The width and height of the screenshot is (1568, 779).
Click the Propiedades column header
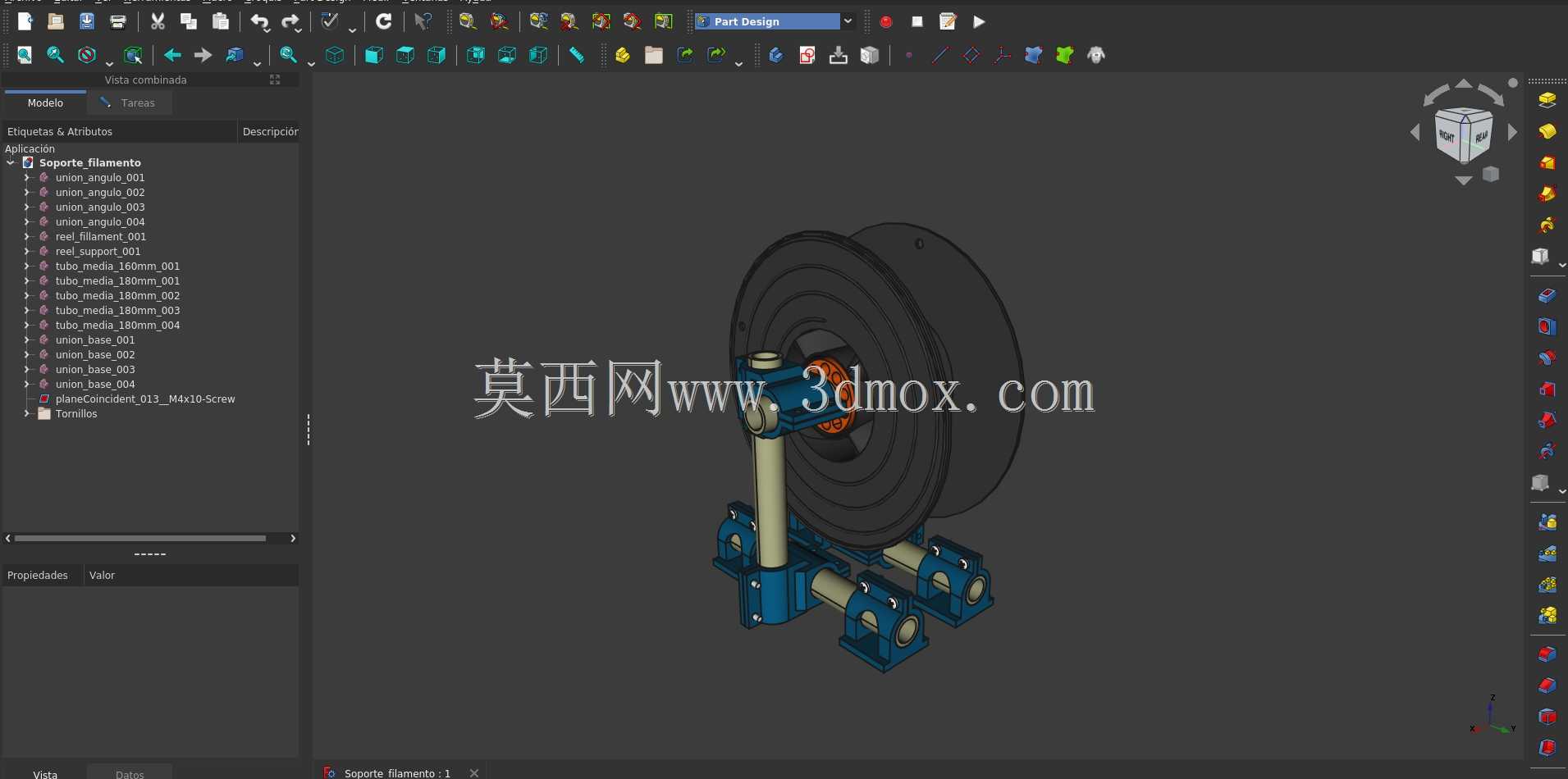point(43,575)
